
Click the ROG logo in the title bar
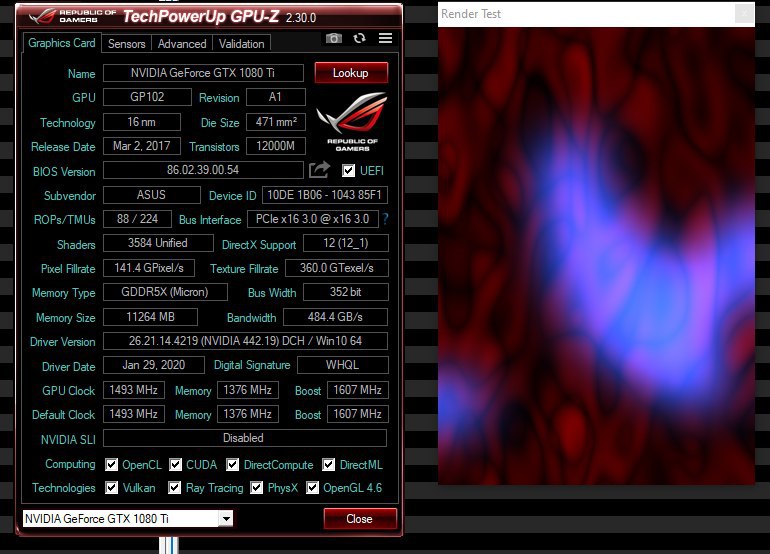coord(42,16)
